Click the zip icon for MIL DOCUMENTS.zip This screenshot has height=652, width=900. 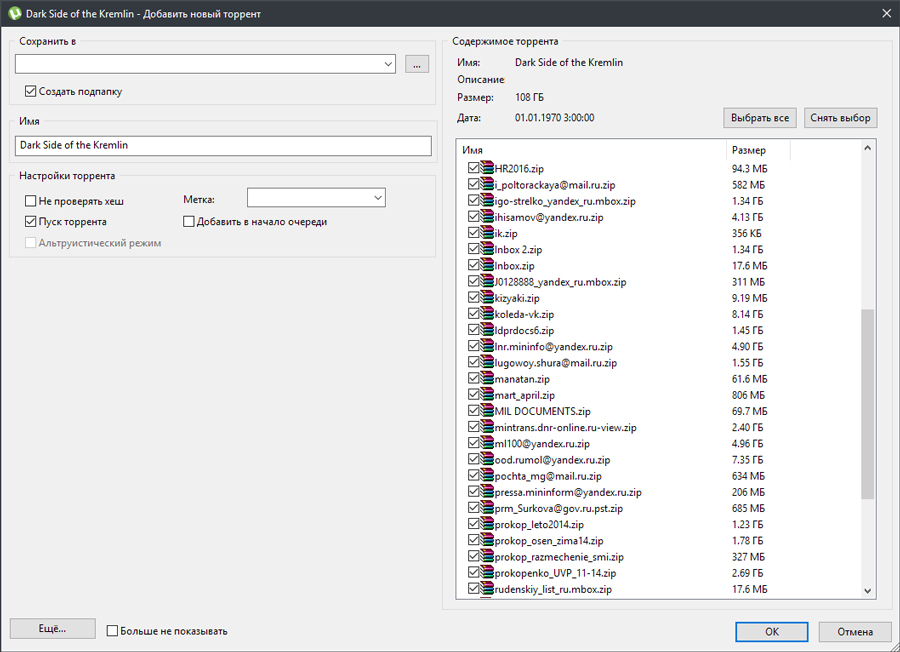487,411
